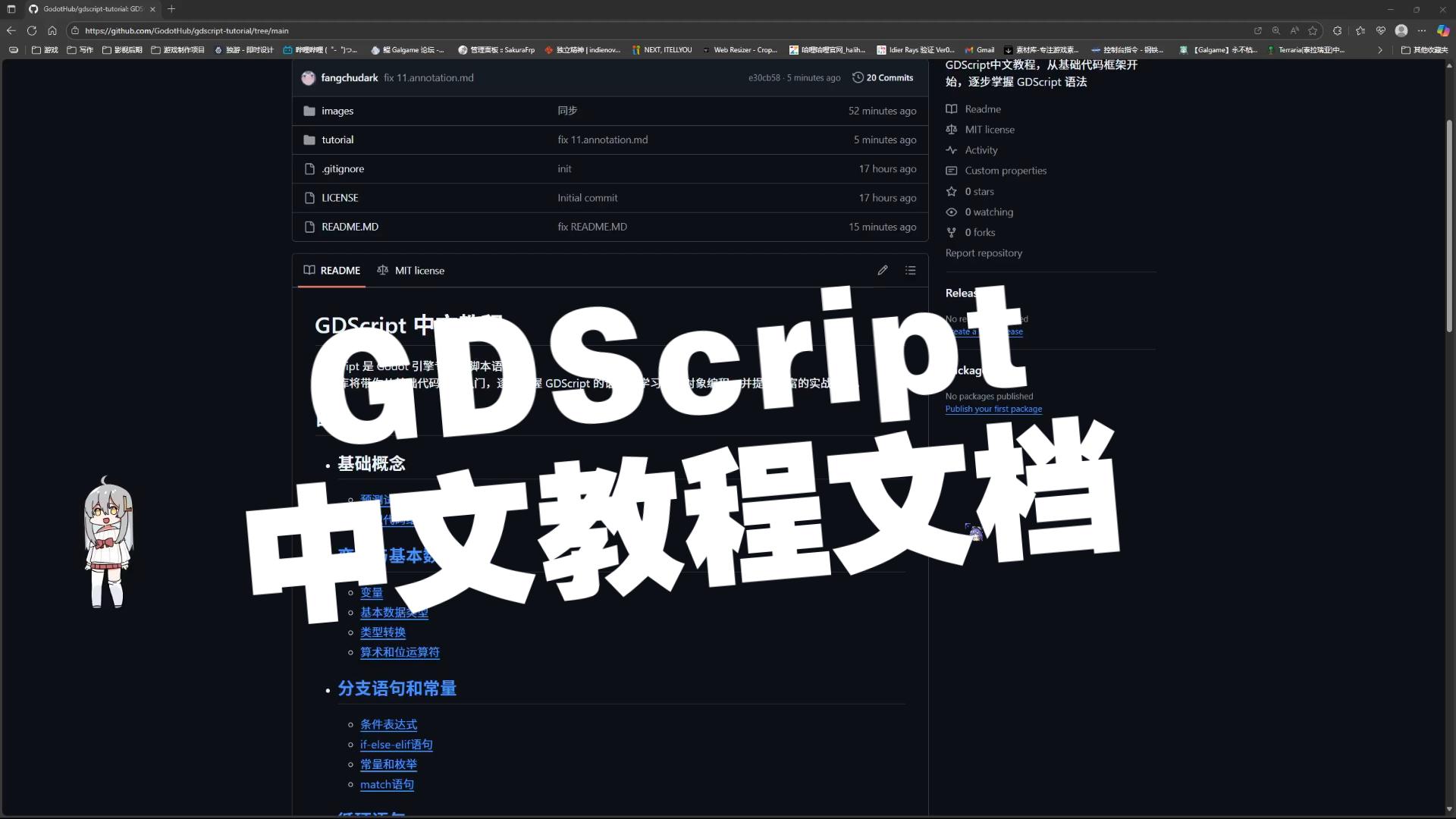Open the README.MD file
Image resolution: width=1456 pixels, height=819 pixels.
[350, 227]
